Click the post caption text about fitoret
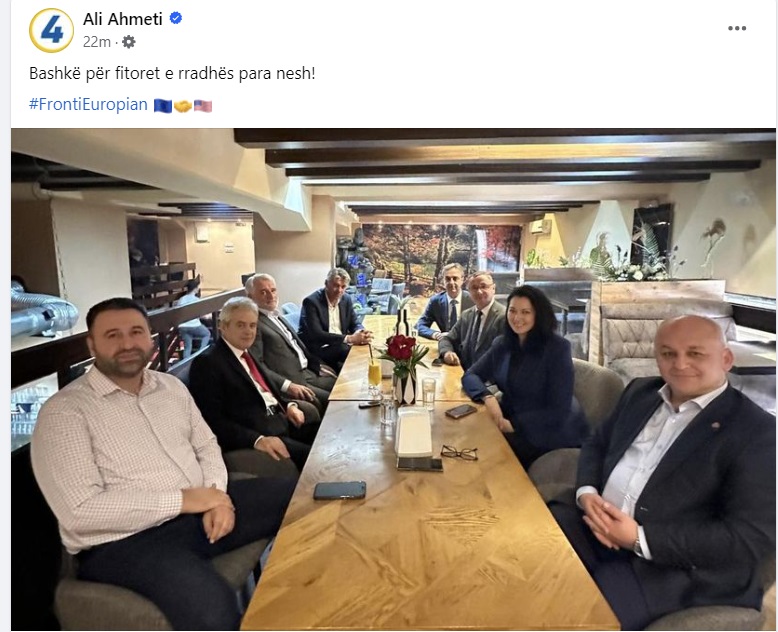 [172, 73]
